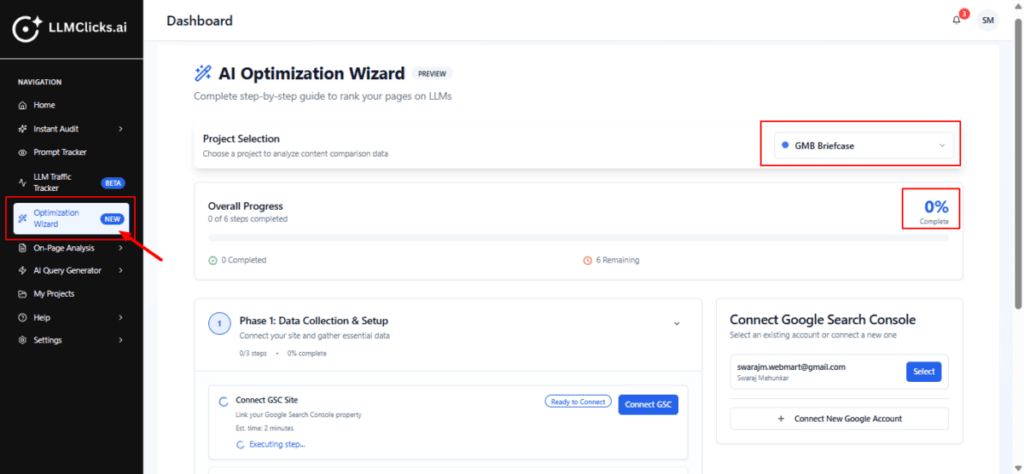
Task: Click Connect New Google Account button
Action: click(839, 418)
